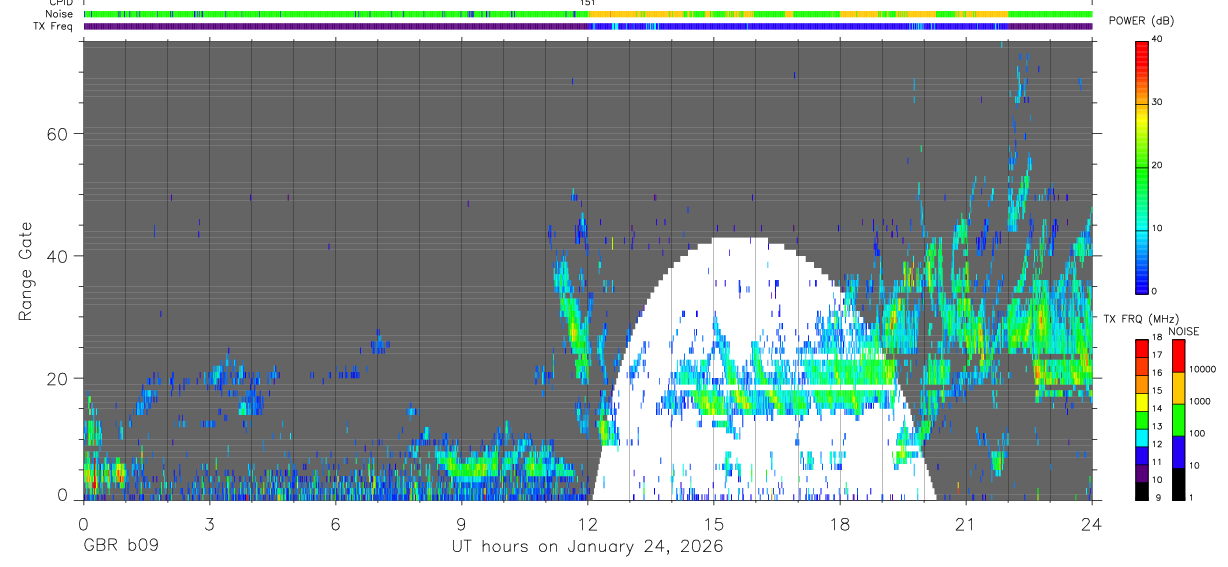Click the CPID value 151 label

(587, 3)
